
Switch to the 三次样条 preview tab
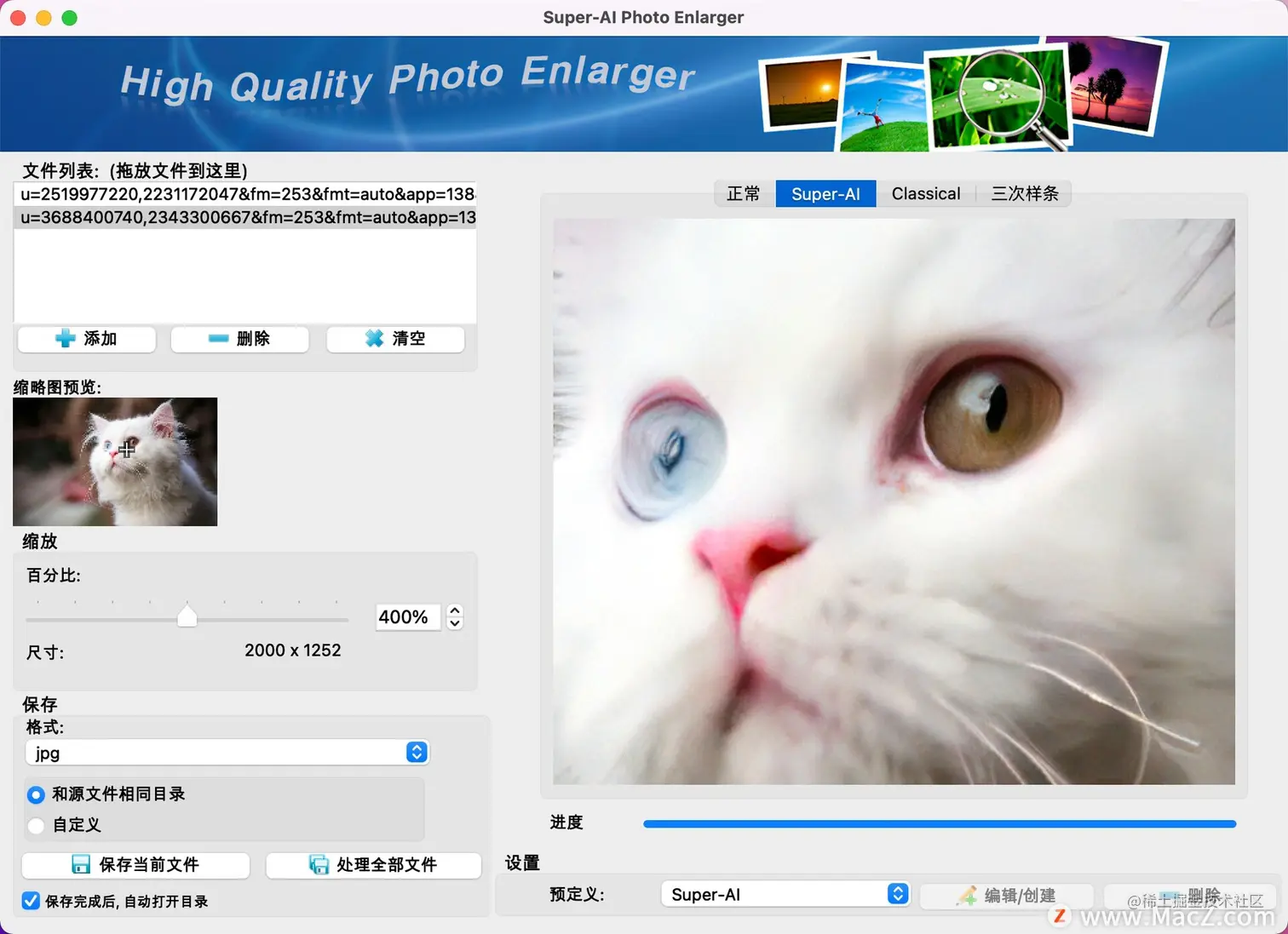click(1024, 194)
